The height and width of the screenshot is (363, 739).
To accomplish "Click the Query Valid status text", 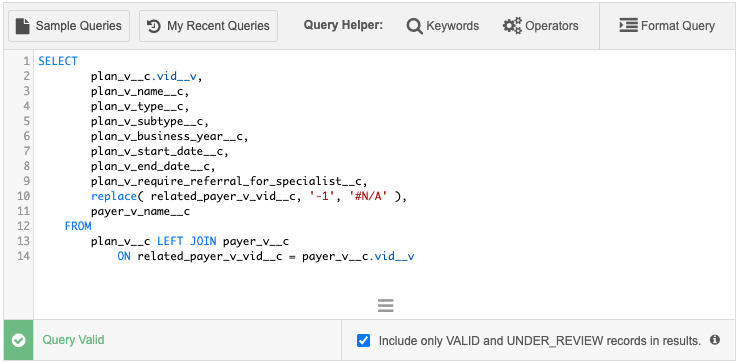I will coord(74,340).
